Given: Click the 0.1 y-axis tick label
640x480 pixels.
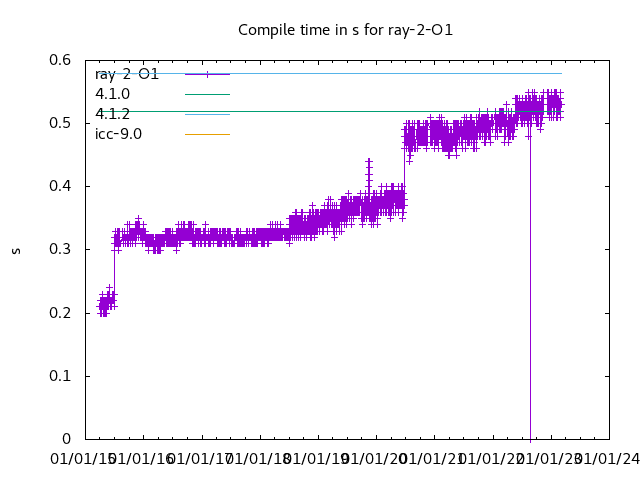Looking at the screenshot, I should coord(60,376).
